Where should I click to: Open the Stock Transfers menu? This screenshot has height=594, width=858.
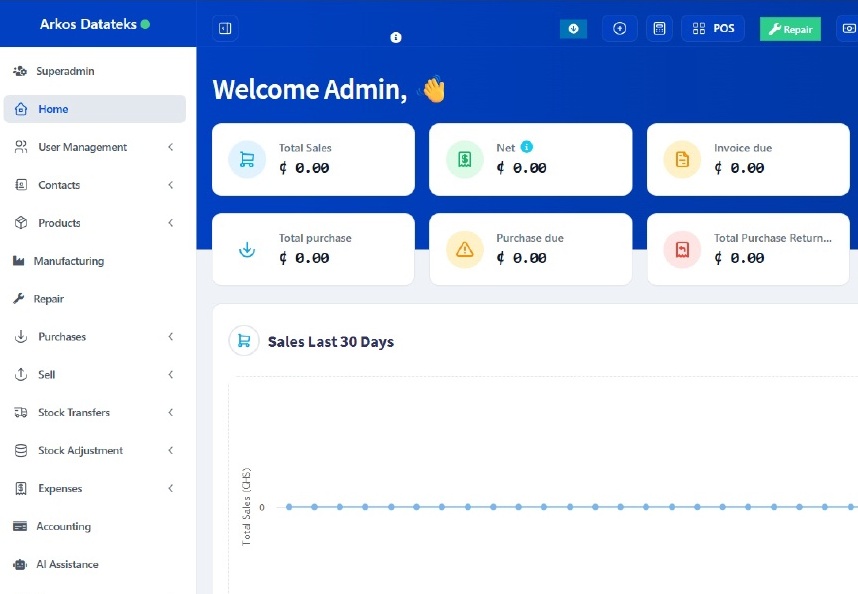95,412
